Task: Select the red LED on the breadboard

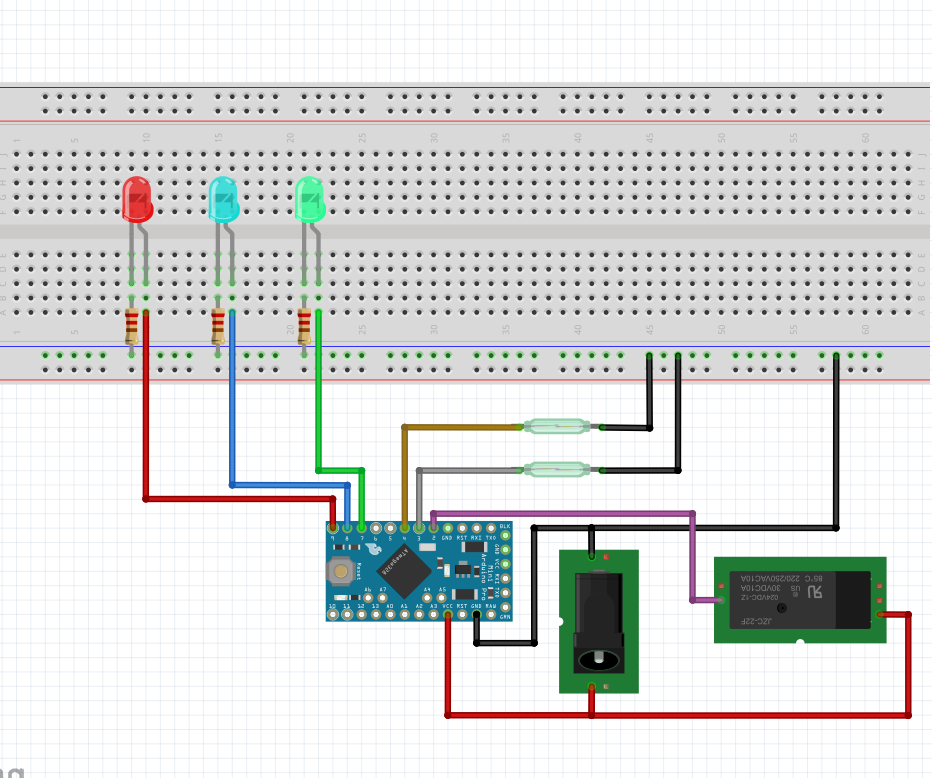Action: [x=137, y=198]
